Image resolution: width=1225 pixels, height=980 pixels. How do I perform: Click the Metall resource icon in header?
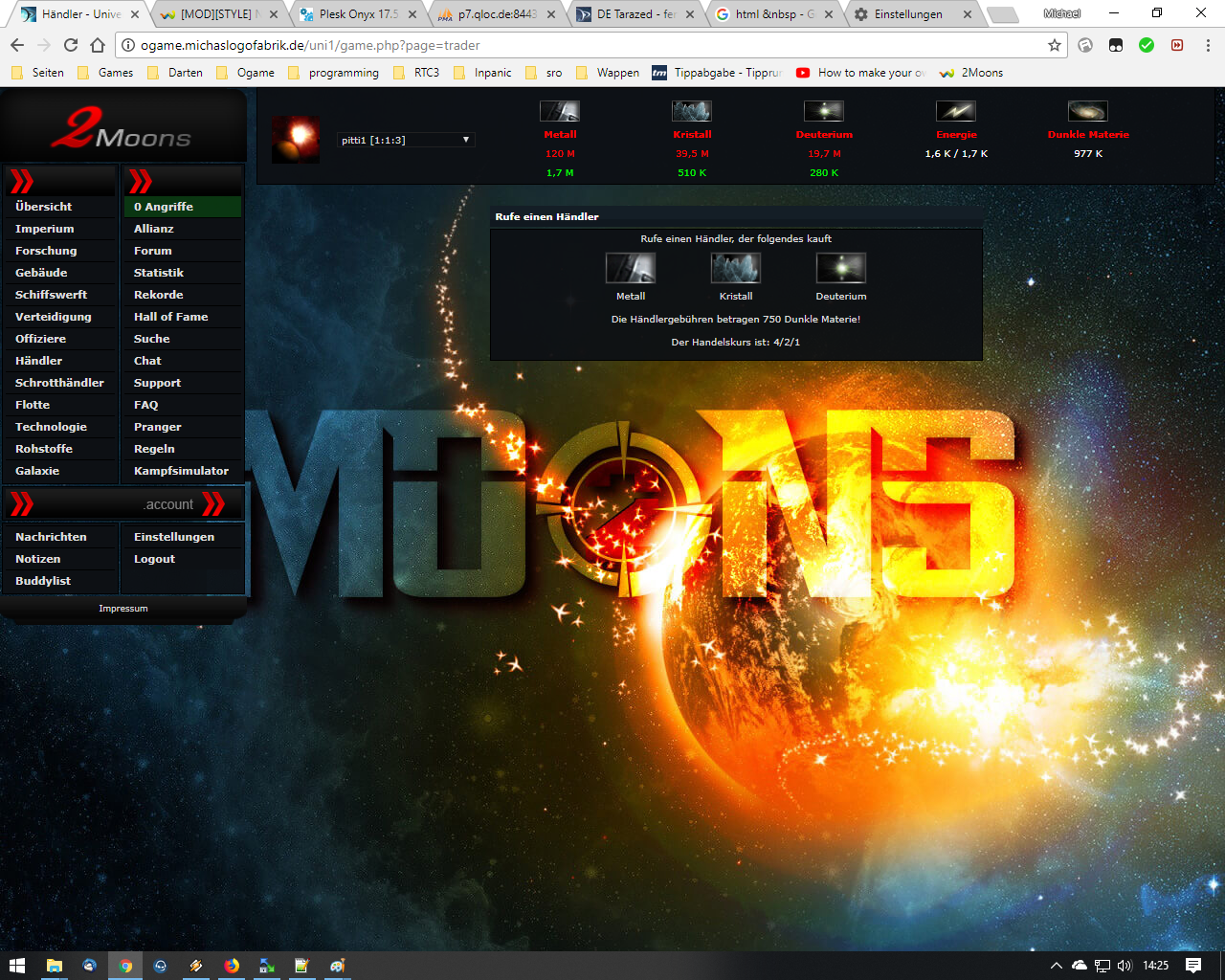point(560,111)
